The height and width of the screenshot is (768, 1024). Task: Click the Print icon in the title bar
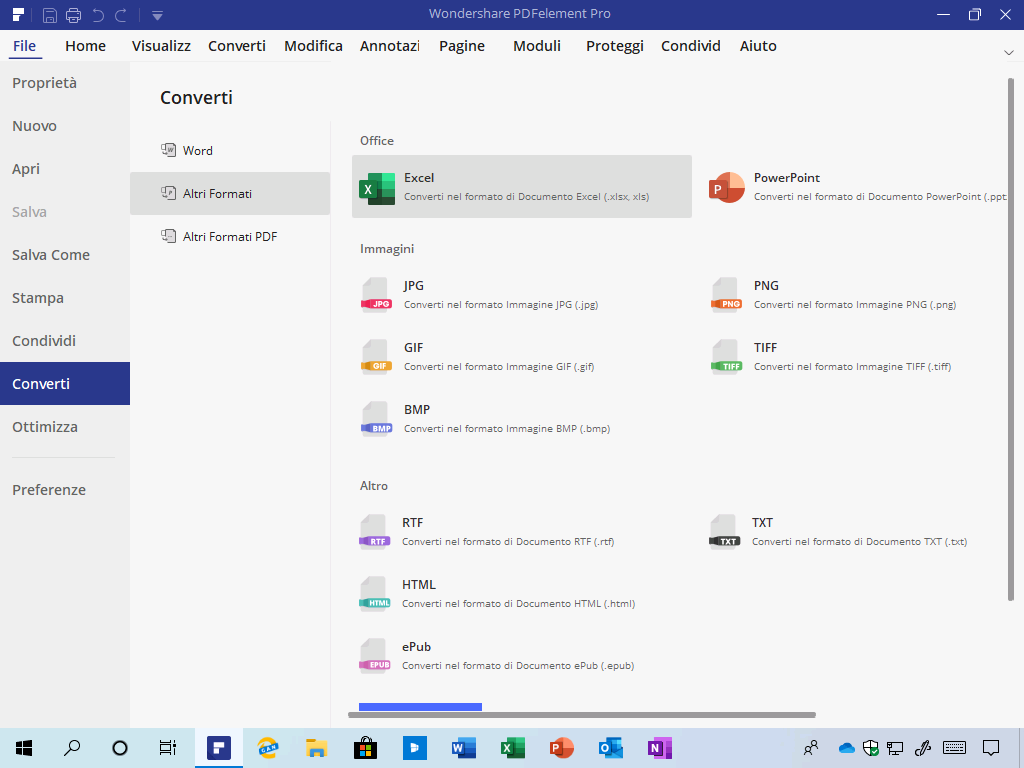click(x=73, y=14)
